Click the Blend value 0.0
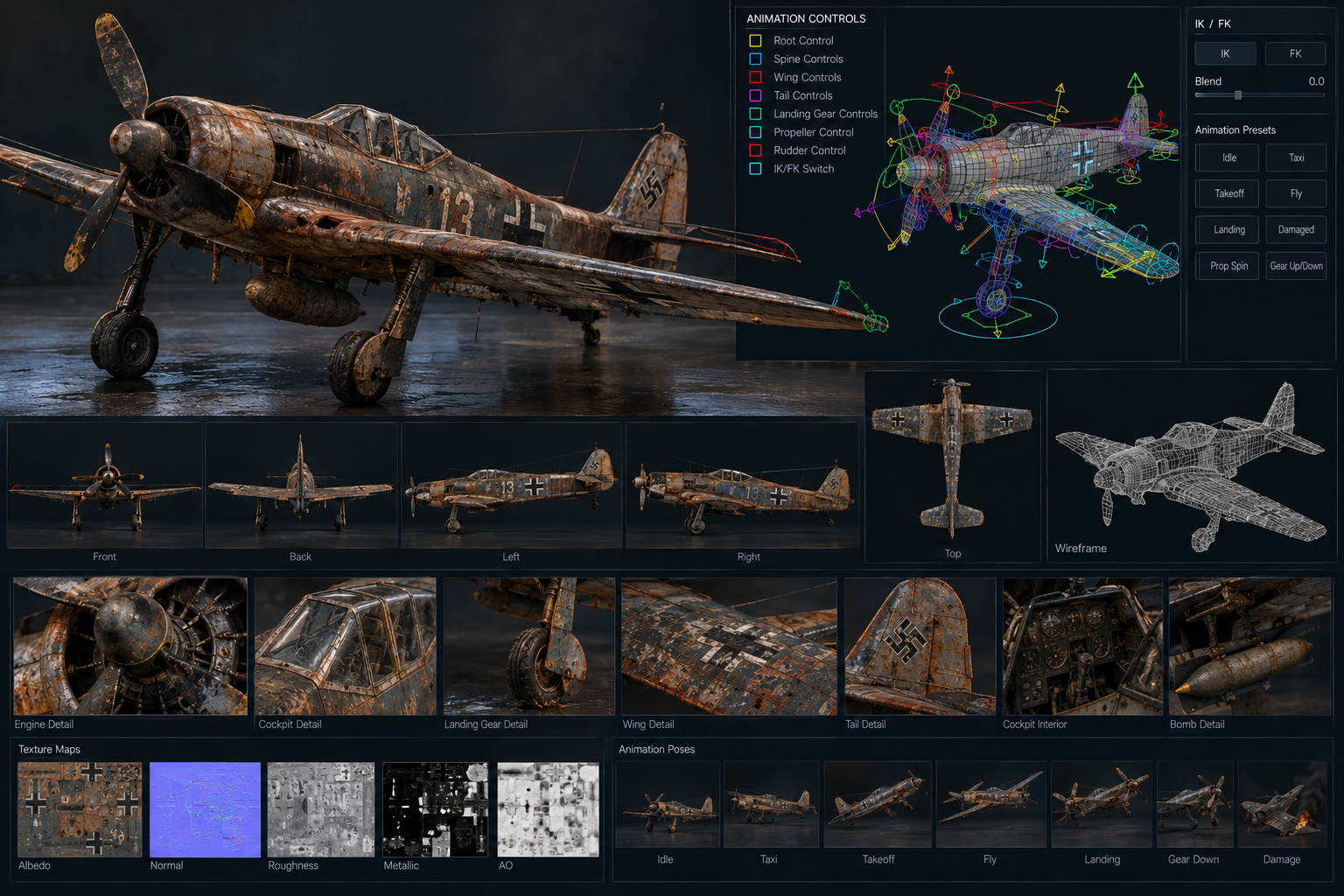This screenshot has height=896, width=1344. tap(1316, 81)
